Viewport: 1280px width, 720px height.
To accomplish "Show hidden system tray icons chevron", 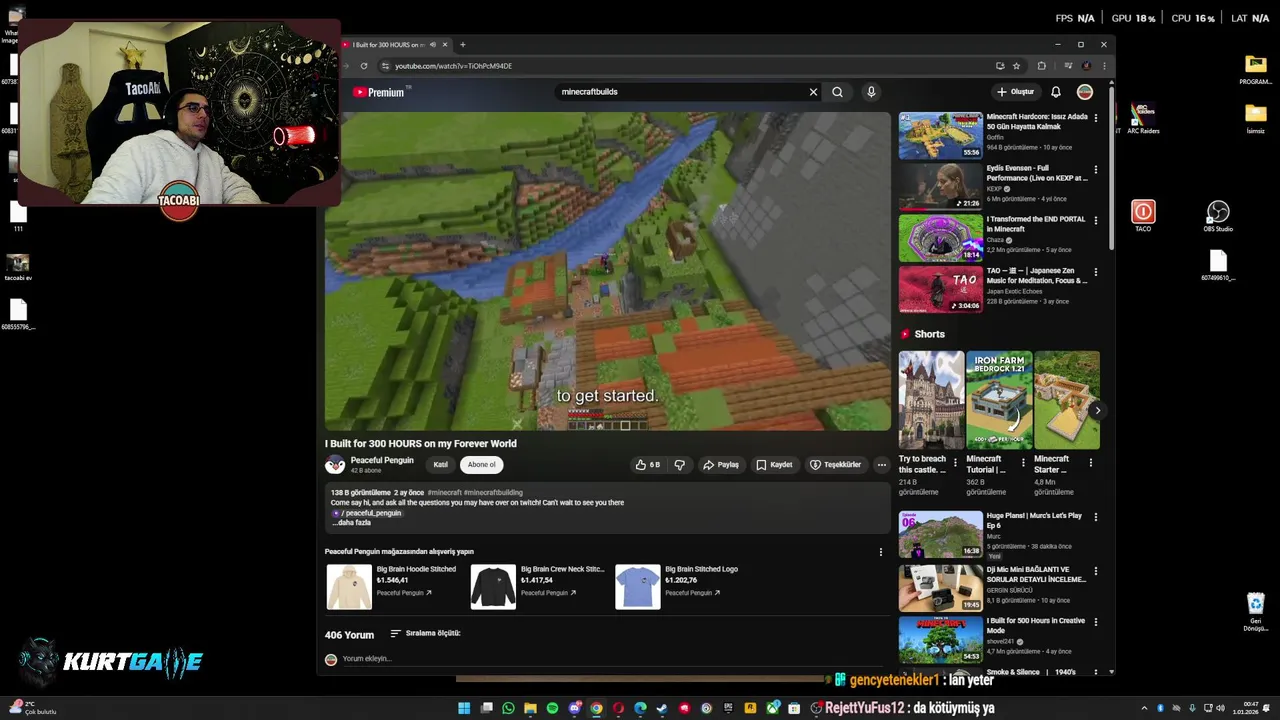I will (x=1146, y=708).
